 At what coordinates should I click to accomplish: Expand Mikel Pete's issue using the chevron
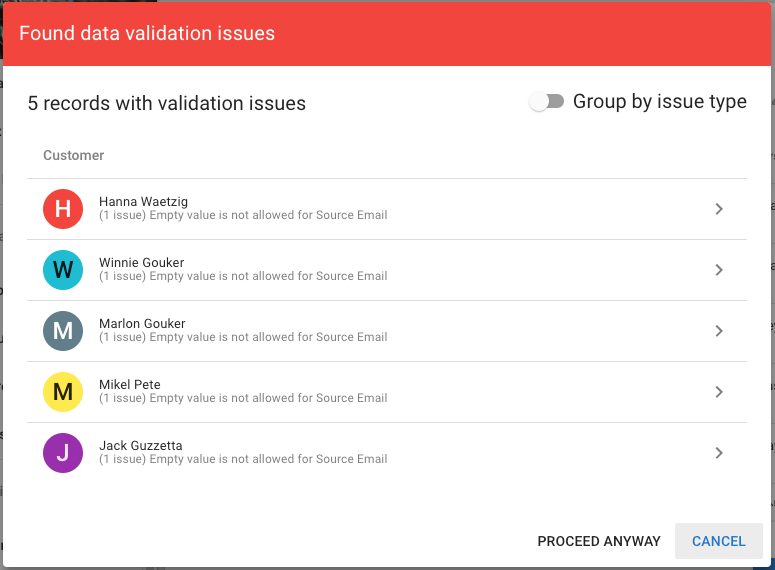[719, 392]
